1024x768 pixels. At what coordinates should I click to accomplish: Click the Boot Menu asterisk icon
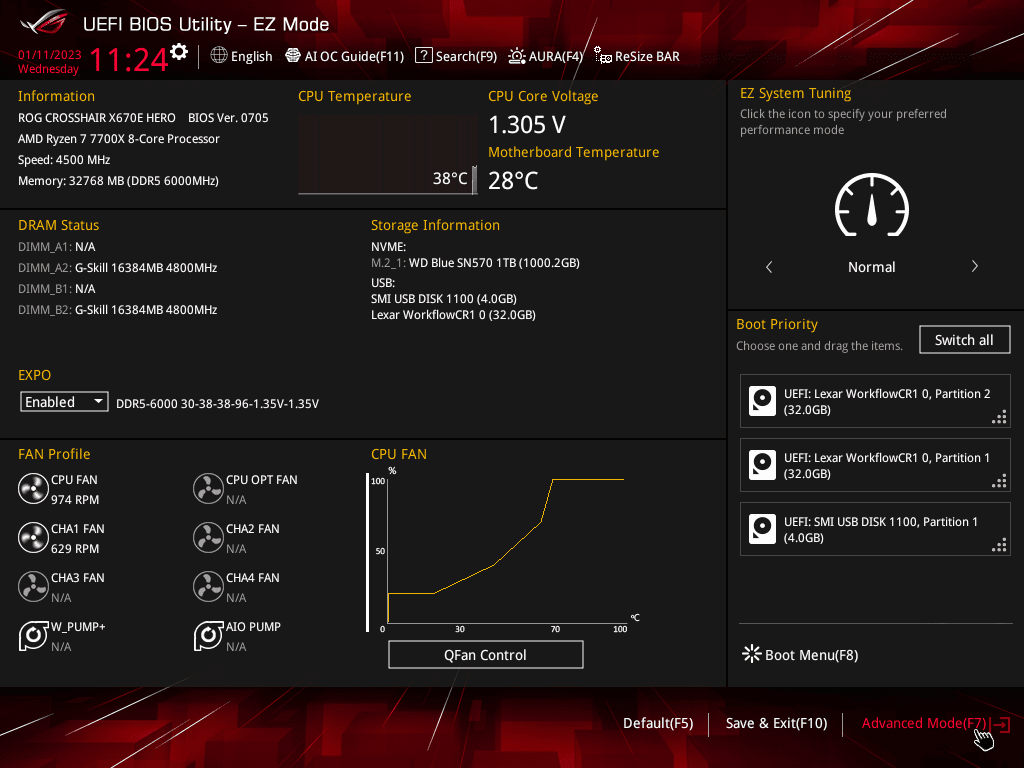[x=752, y=654]
